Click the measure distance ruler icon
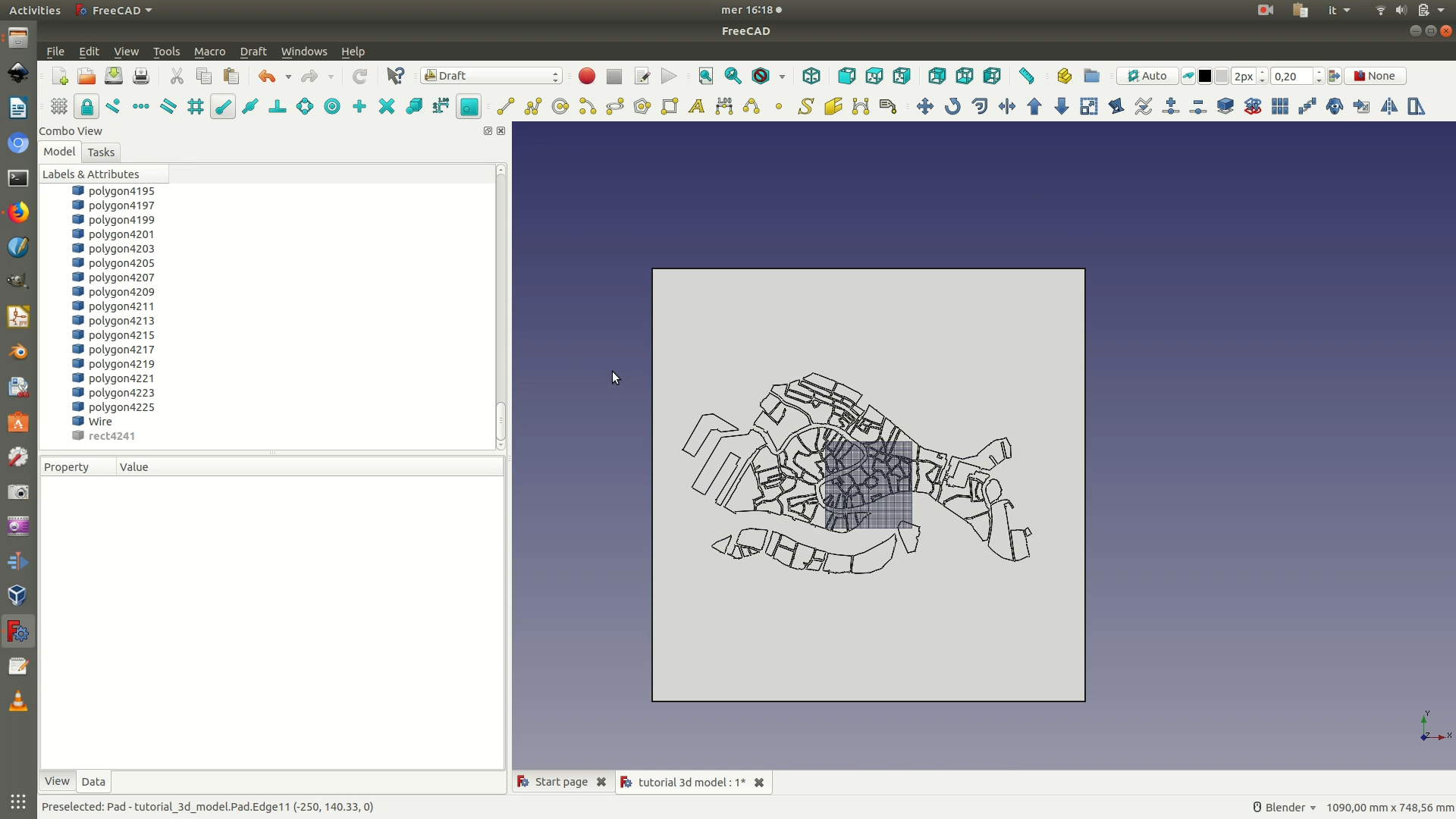Image resolution: width=1456 pixels, height=819 pixels. (1027, 76)
